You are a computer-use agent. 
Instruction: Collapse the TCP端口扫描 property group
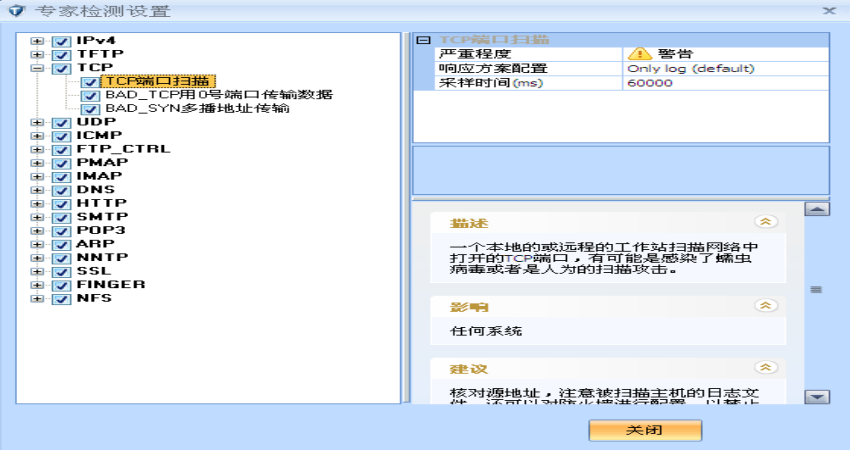click(423, 40)
